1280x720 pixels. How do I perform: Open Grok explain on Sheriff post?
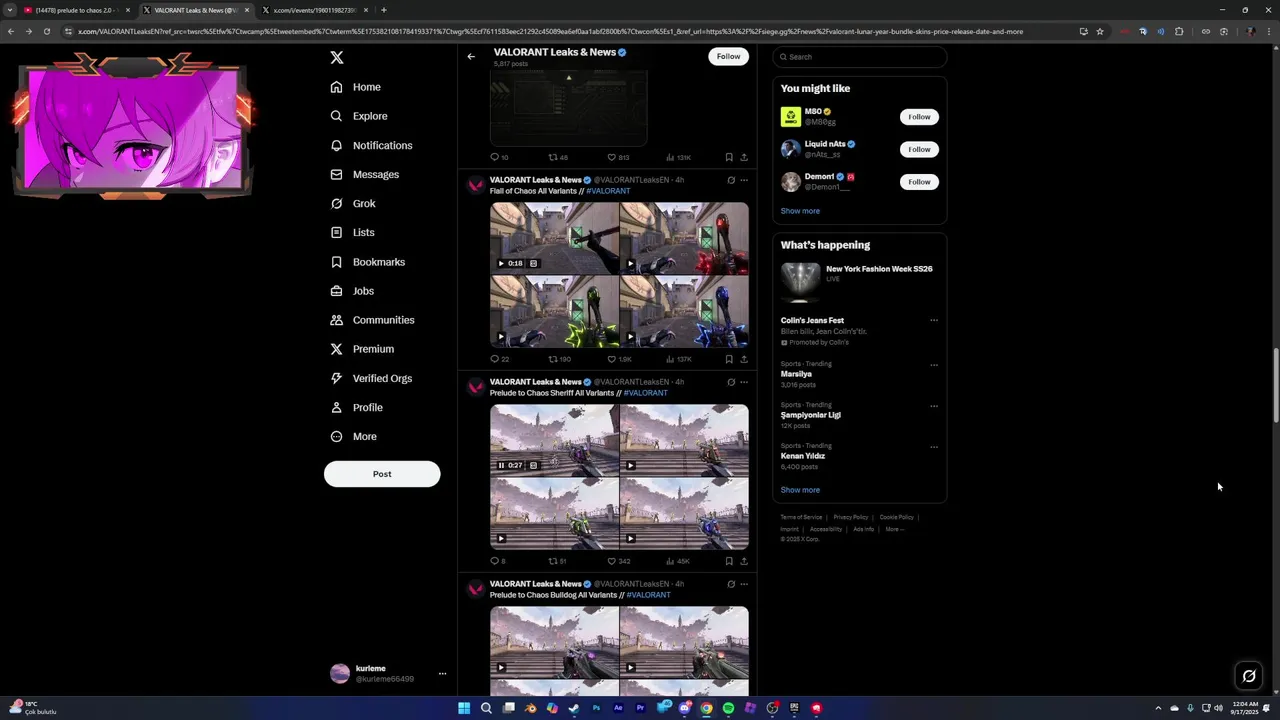click(x=731, y=382)
